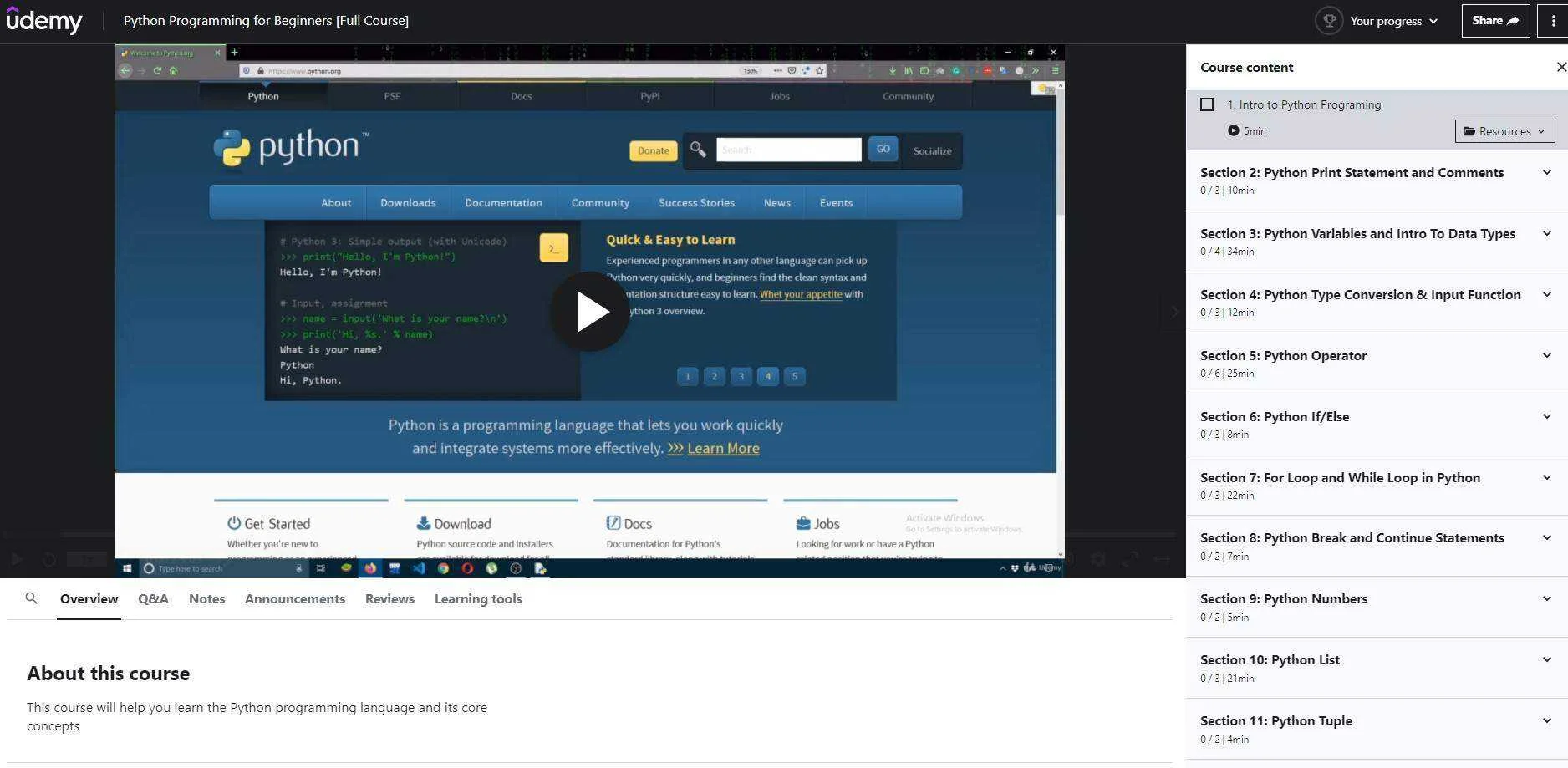This screenshot has width=1568, height=768.
Task: Click the Docs section icon
Action: [x=613, y=523]
